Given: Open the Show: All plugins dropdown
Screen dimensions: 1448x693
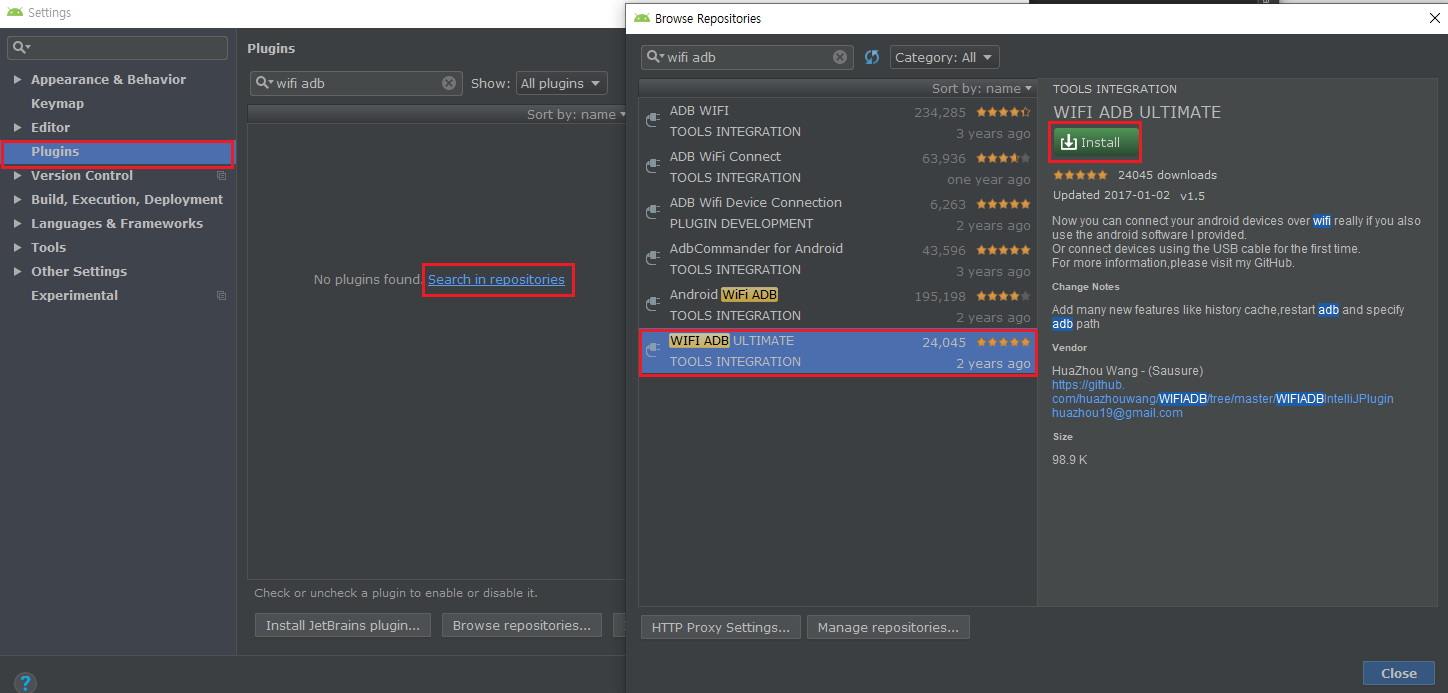Looking at the screenshot, I should coord(561,83).
